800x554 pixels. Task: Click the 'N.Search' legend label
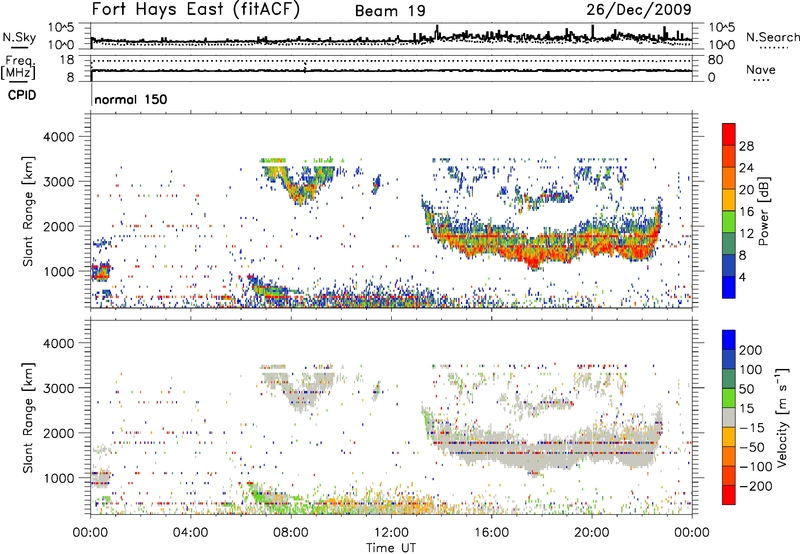click(772, 37)
